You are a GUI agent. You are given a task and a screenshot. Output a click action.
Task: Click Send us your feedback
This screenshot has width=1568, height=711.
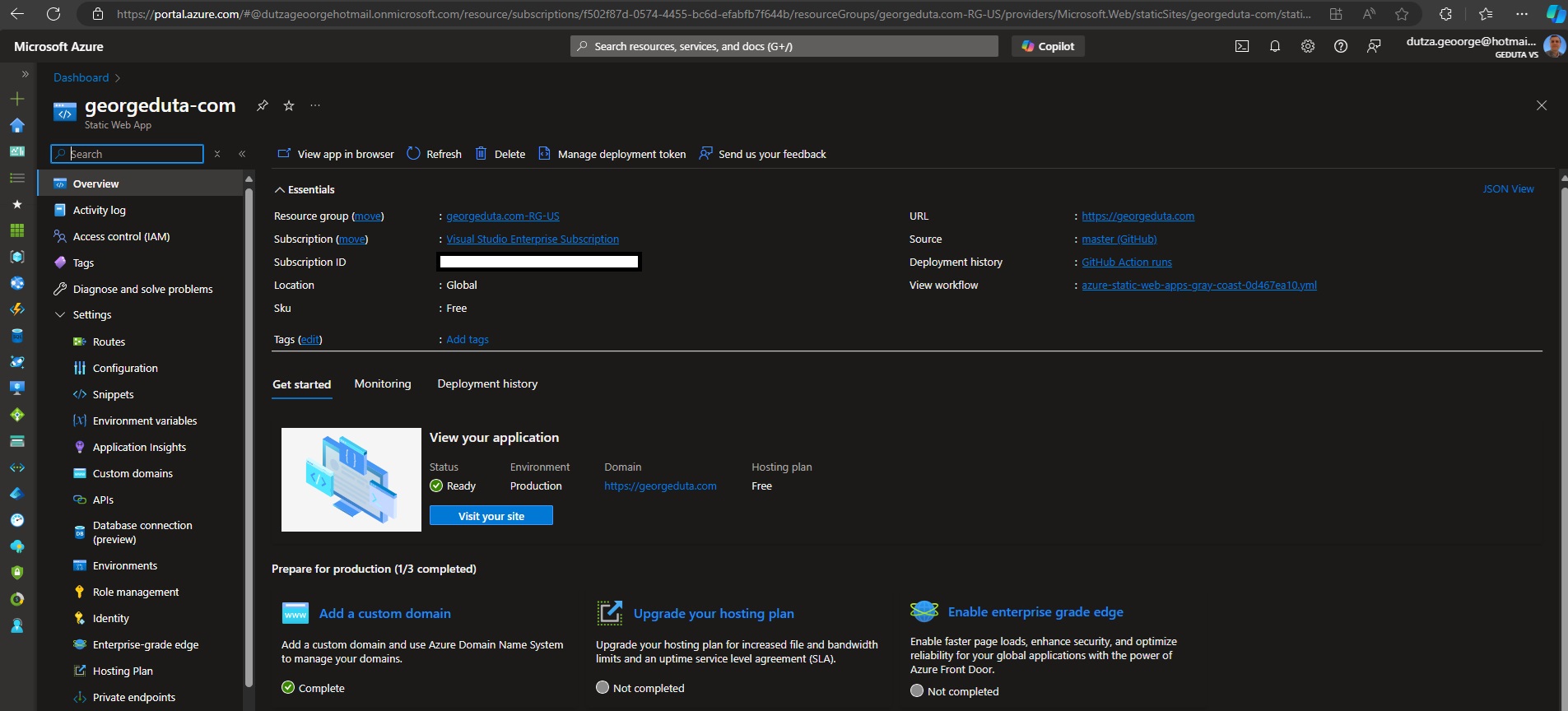point(763,154)
